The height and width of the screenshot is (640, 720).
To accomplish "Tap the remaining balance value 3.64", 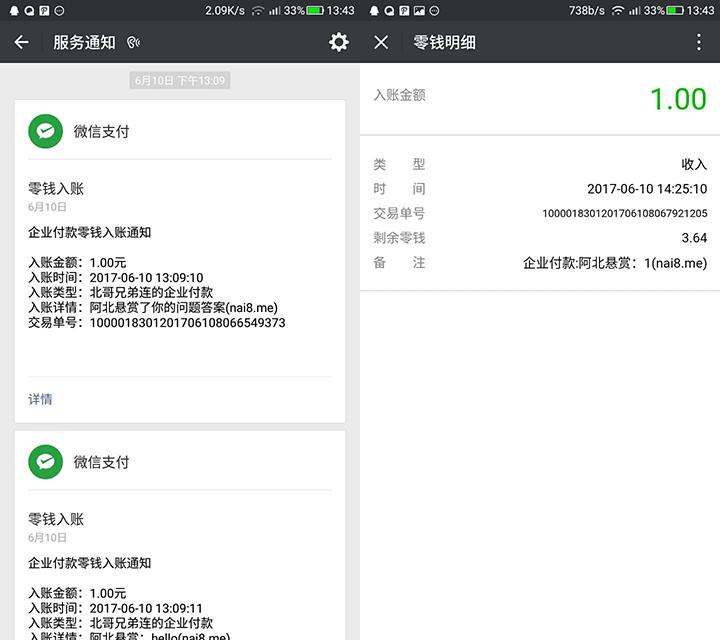I will (x=694, y=238).
